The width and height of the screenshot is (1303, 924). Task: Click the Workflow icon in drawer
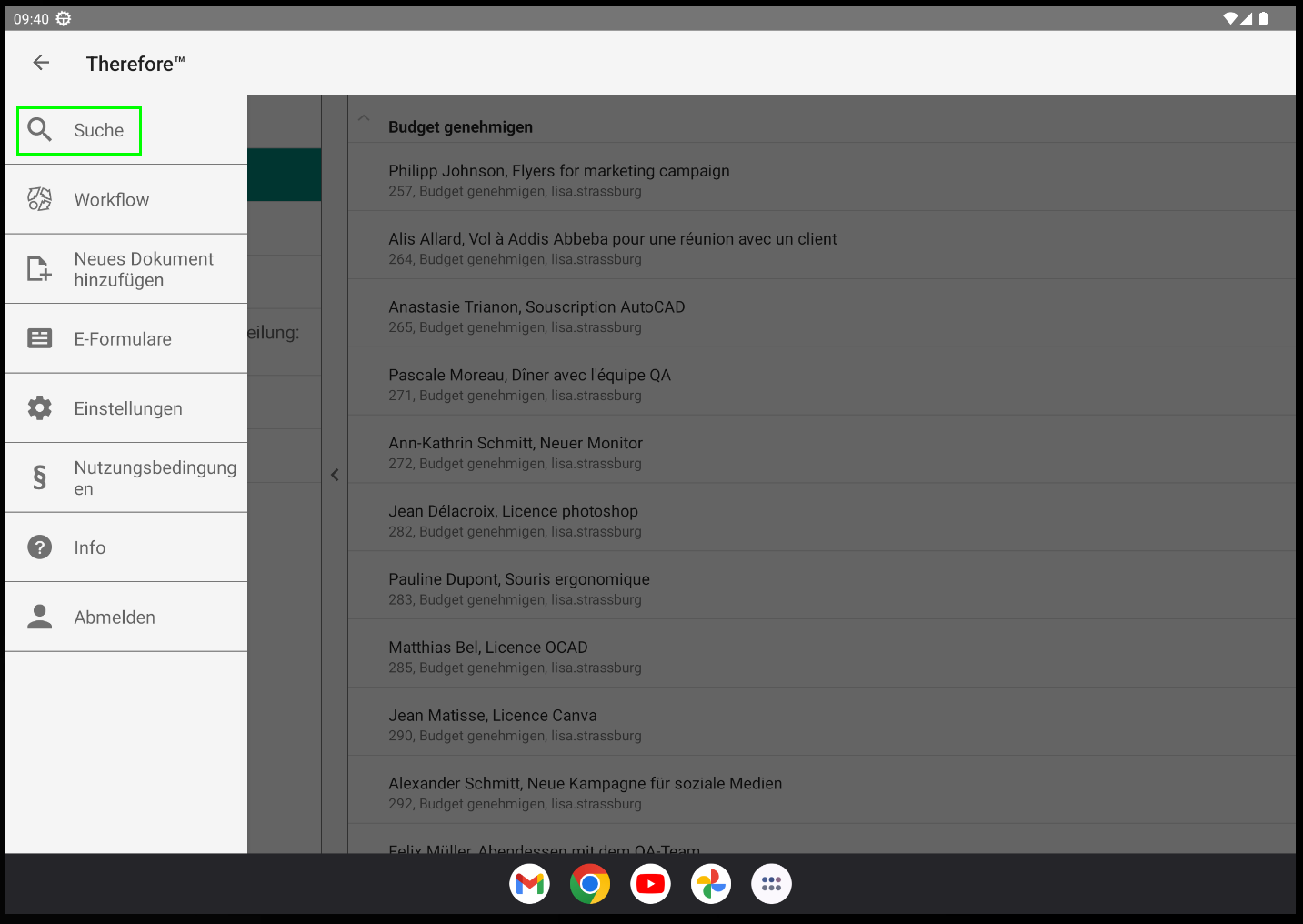point(40,199)
